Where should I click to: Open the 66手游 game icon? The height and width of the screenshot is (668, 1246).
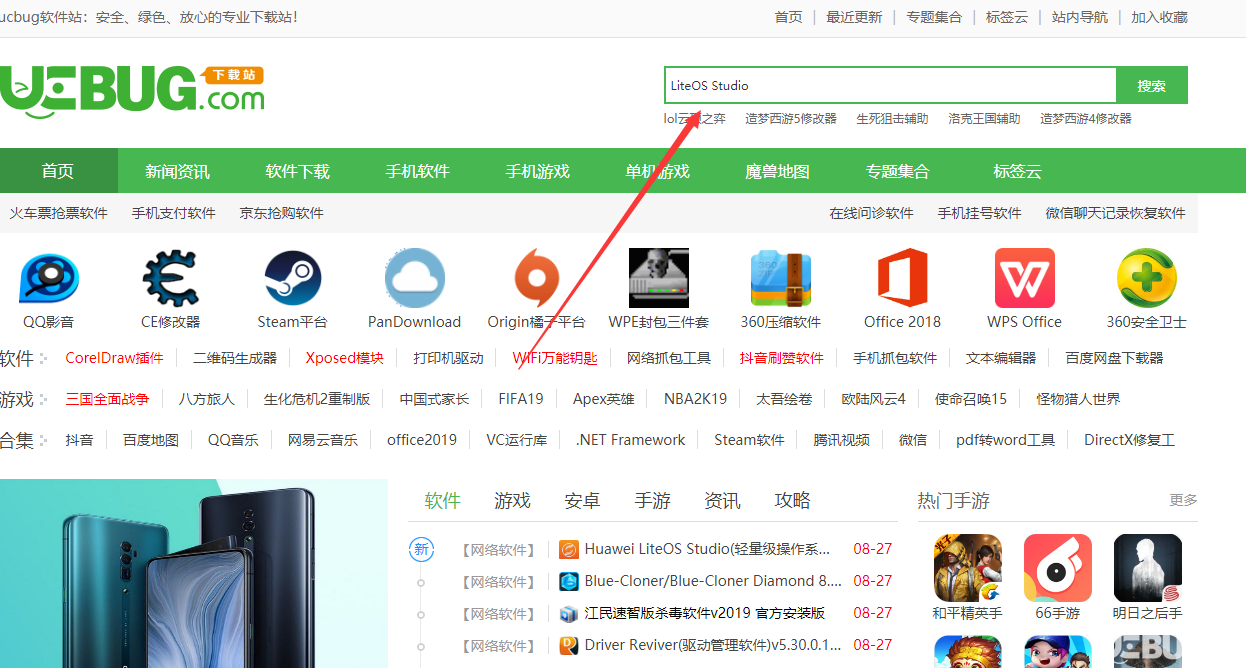1057,567
